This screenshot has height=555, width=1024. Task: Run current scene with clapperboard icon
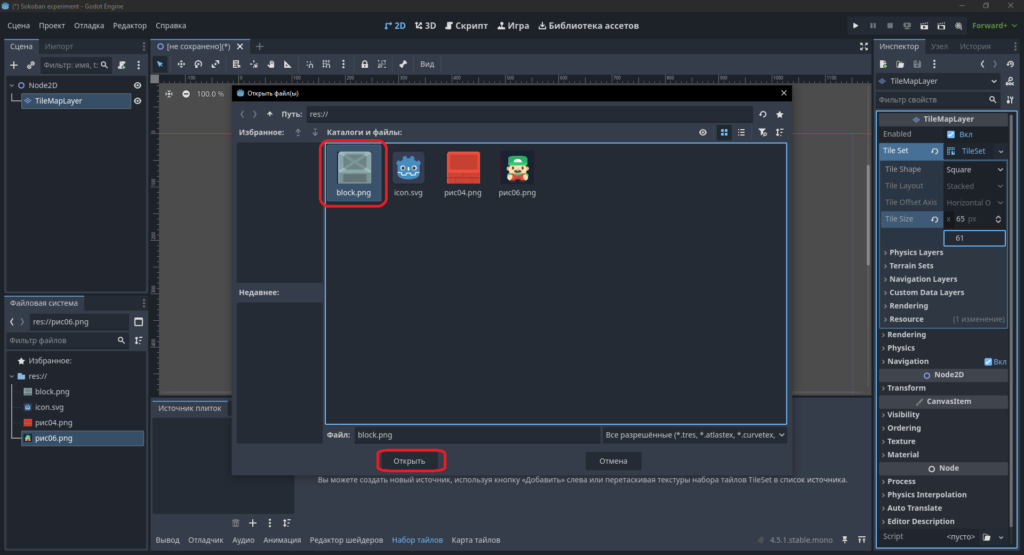point(924,25)
